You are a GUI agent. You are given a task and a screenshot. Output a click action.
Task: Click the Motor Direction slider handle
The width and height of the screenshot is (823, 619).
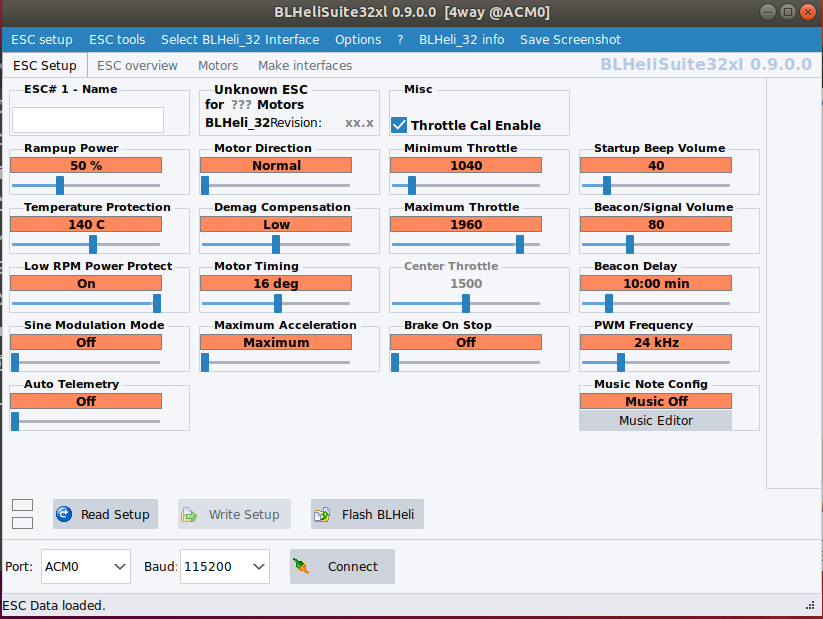click(205, 185)
